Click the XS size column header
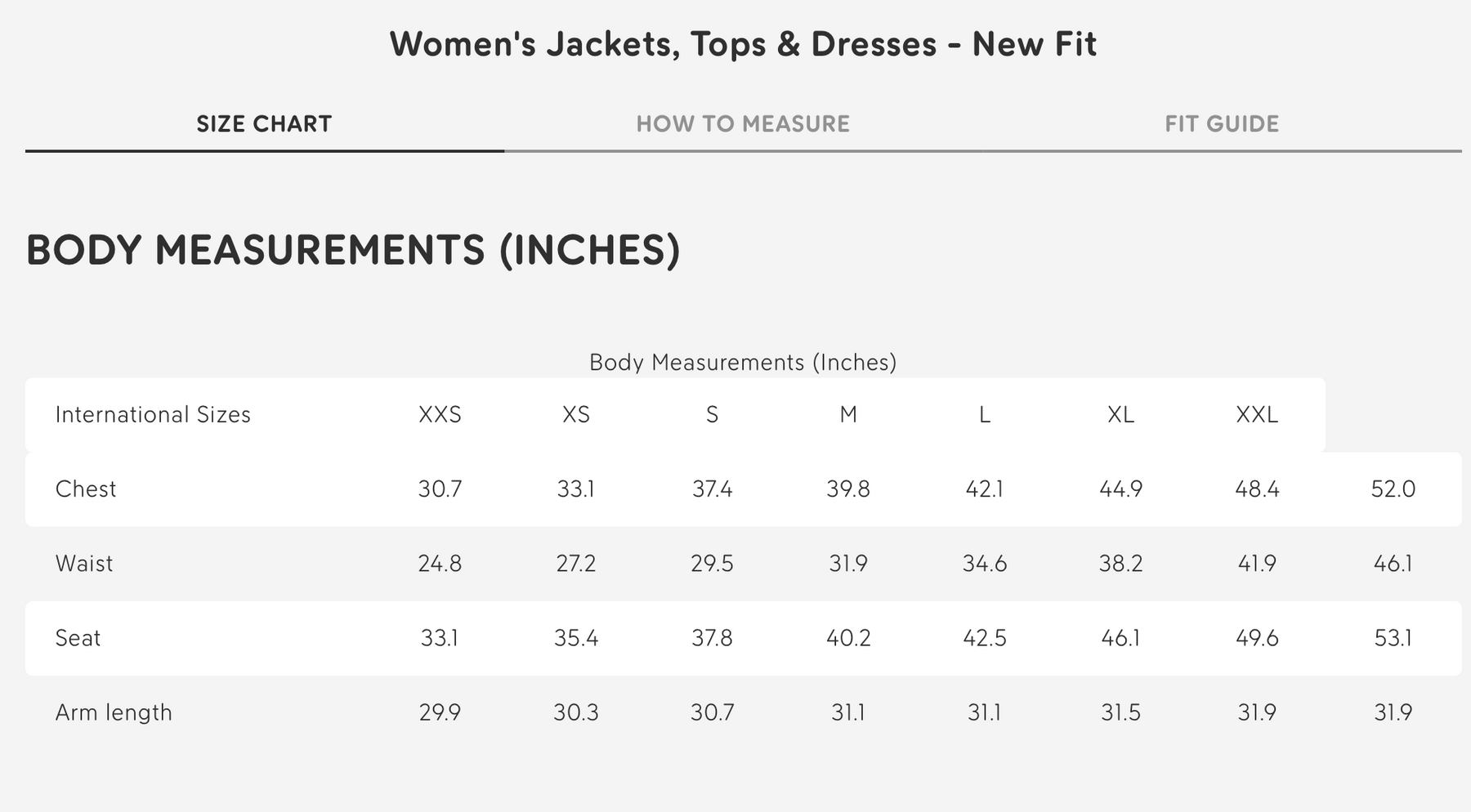This screenshot has width=1471, height=812. [576, 415]
